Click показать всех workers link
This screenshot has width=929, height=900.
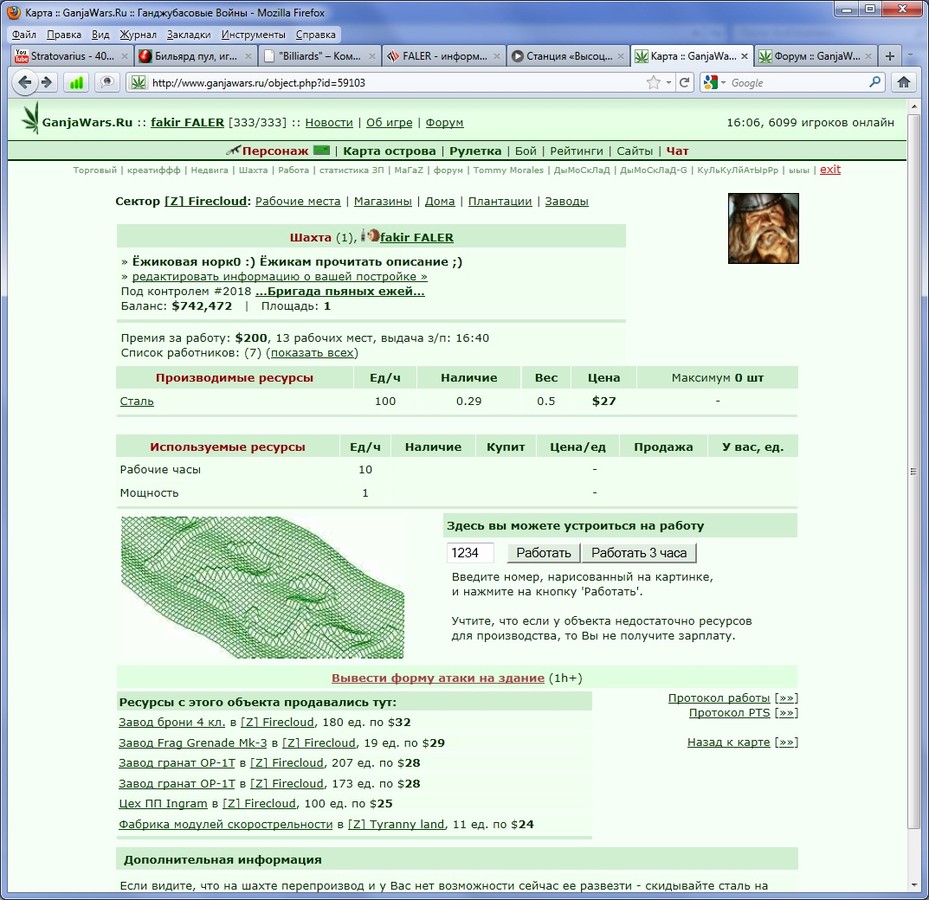[313, 353]
